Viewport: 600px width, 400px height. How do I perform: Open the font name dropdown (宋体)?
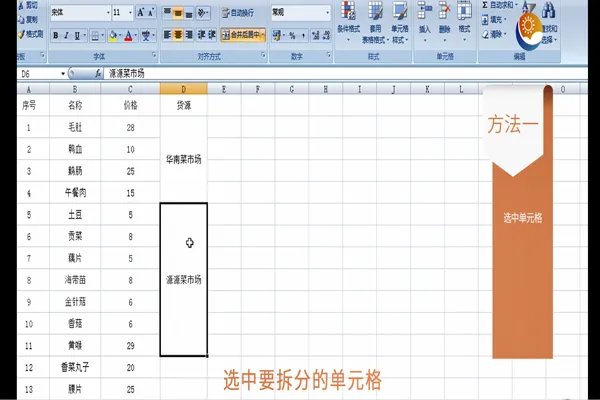pyautogui.click(x=108, y=13)
